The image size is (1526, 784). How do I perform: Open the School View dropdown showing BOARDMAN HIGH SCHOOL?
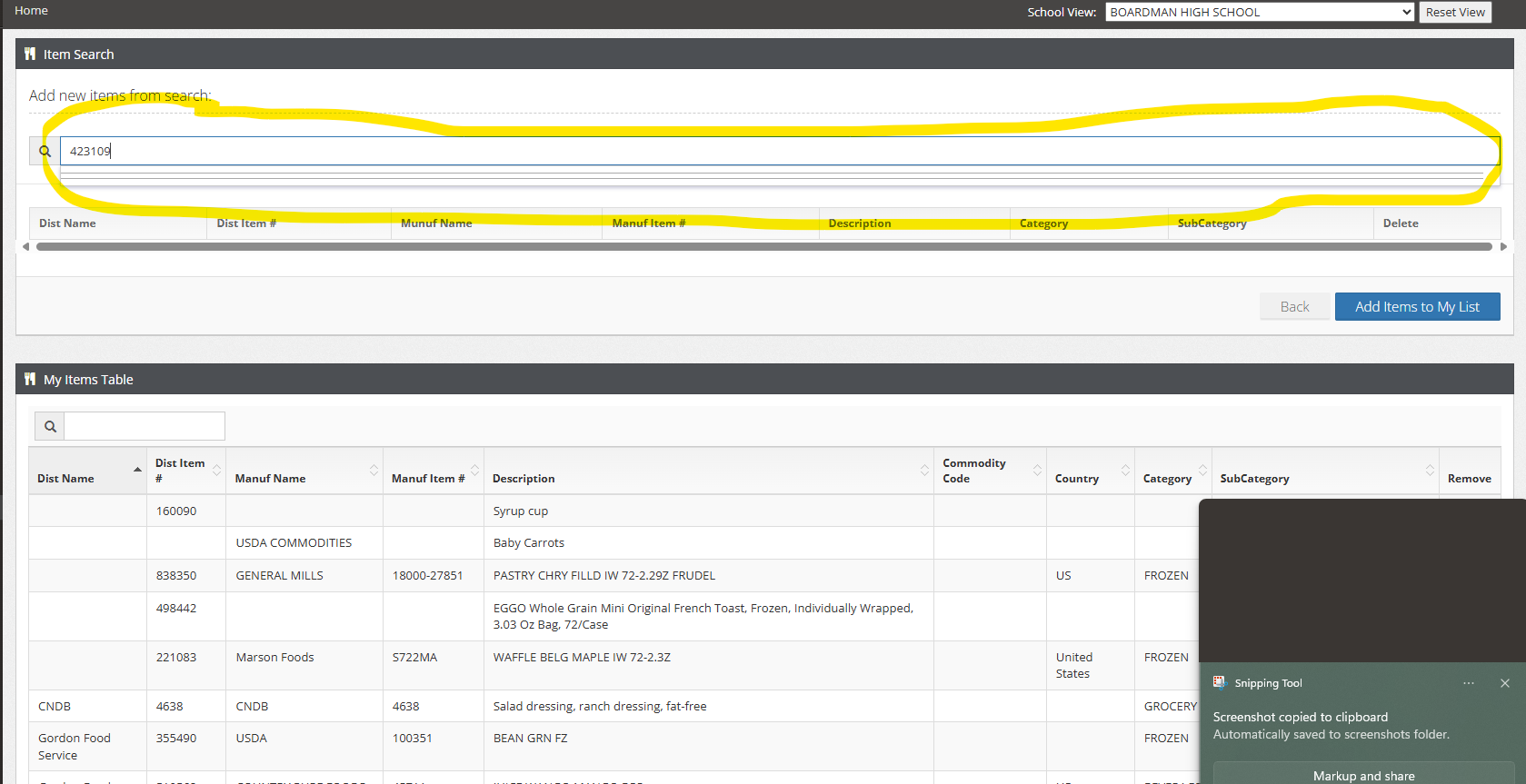1260,12
